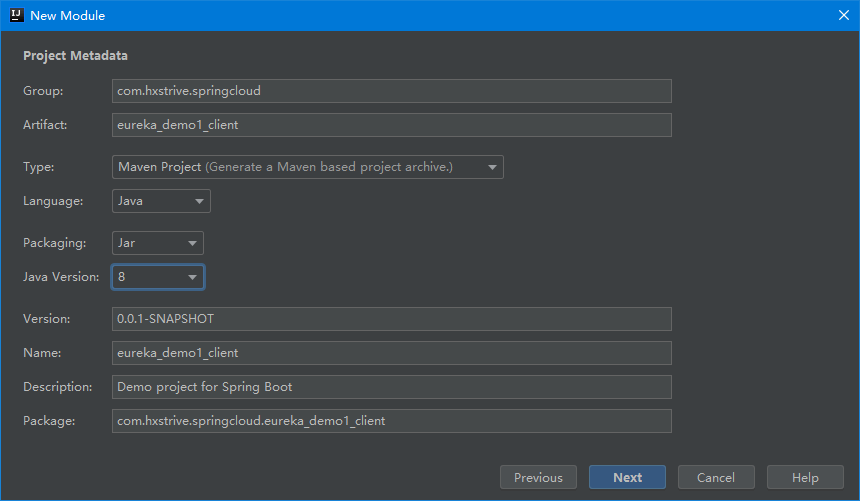The image size is (860, 501).
Task: Open the Type dropdown arrow
Action: [492, 167]
